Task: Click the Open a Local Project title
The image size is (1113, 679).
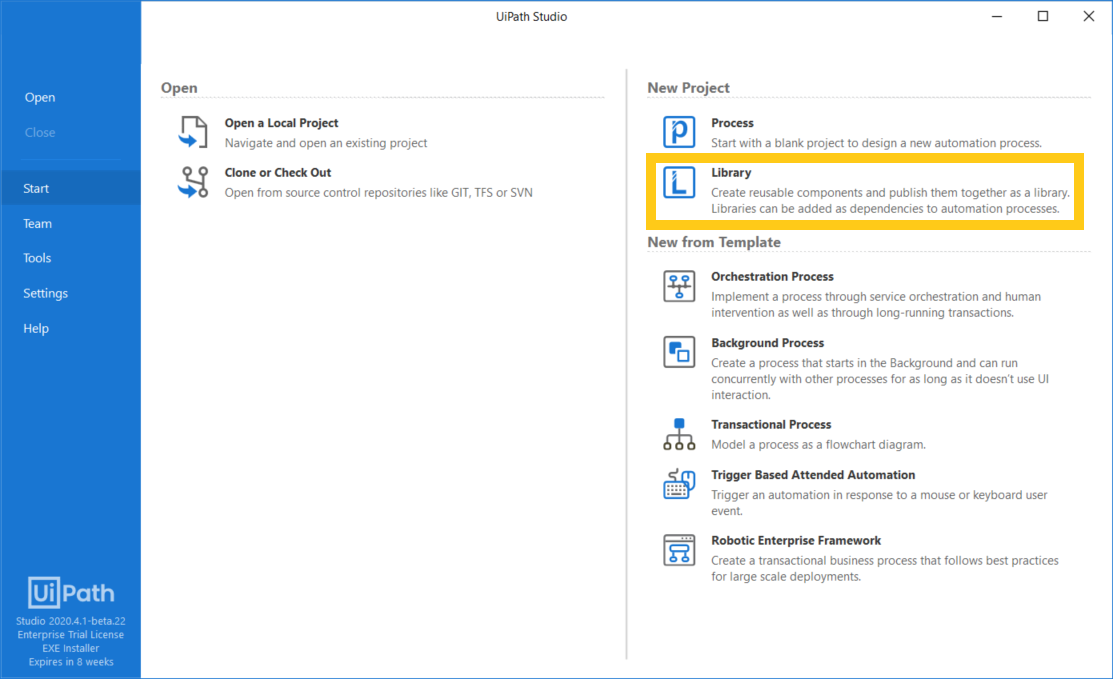Action: pyautogui.click(x=281, y=123)
